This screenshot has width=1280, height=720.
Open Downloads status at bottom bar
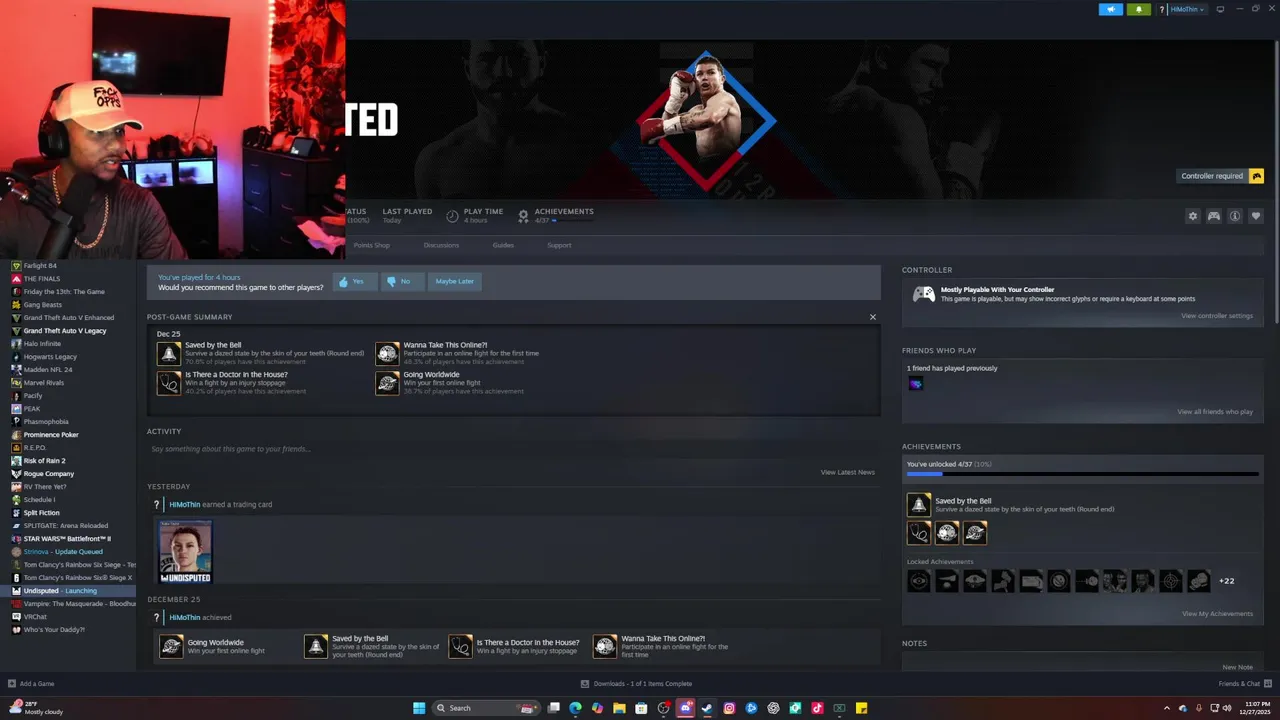coord(636,684)
